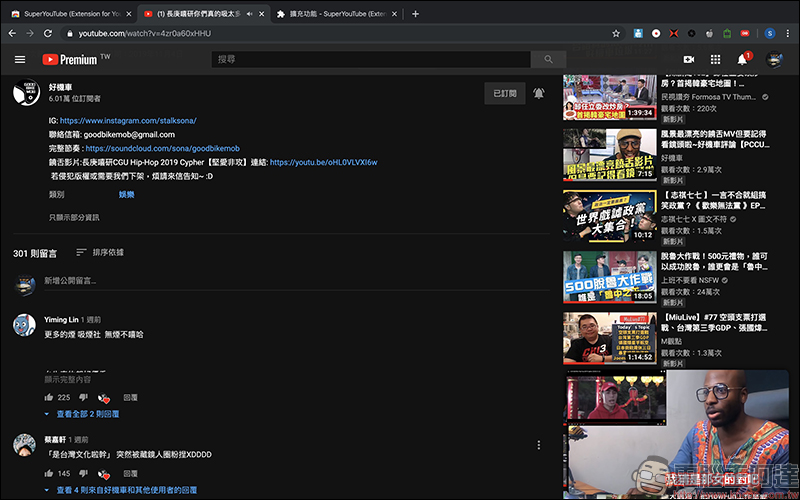This screenshot has width=800, height=500.
Task: Open 好機車 channel avatar
Action: coord(27,92)
